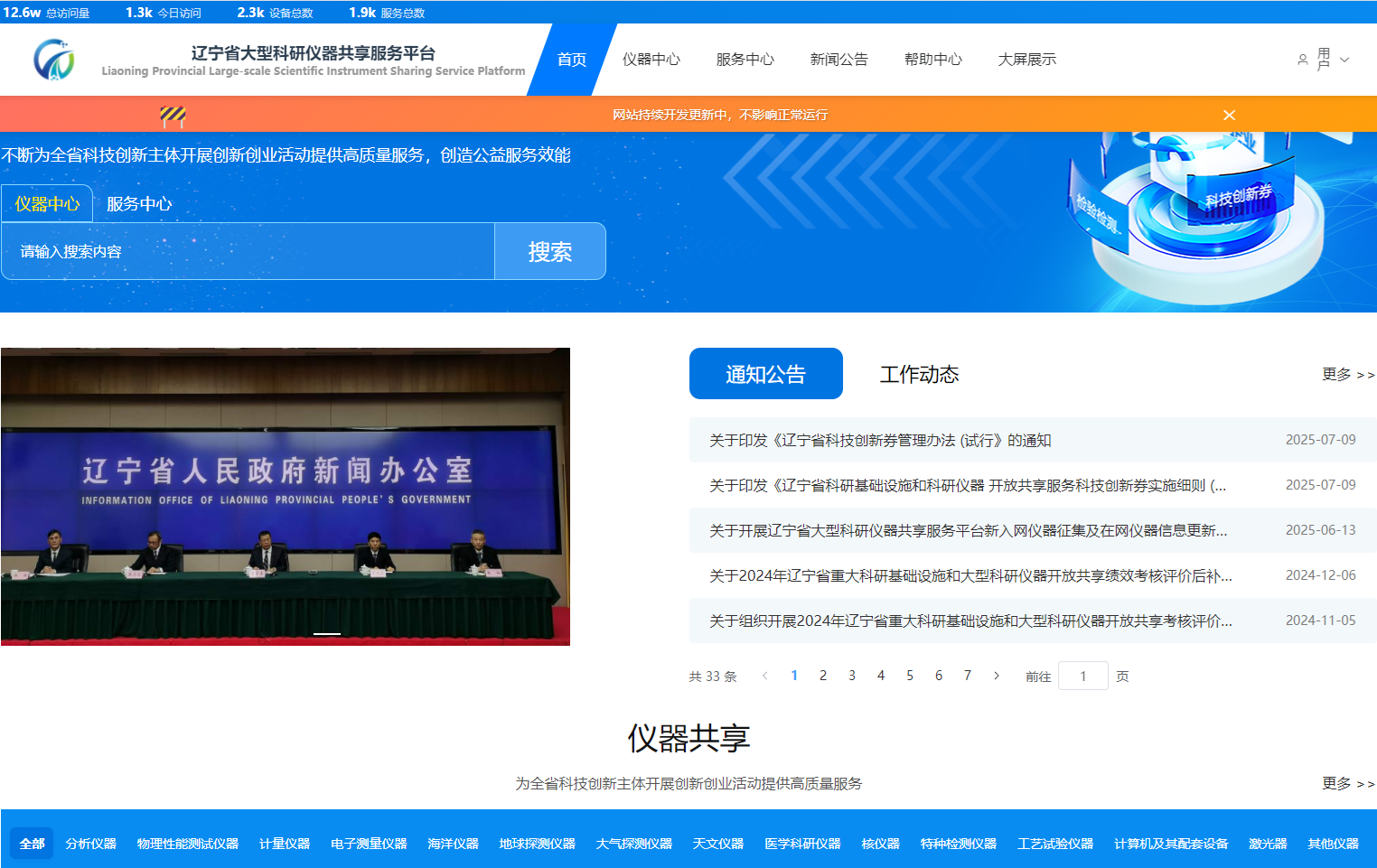
Task: Click the user profile icon at top right
Action: (x=1301, y=60)
